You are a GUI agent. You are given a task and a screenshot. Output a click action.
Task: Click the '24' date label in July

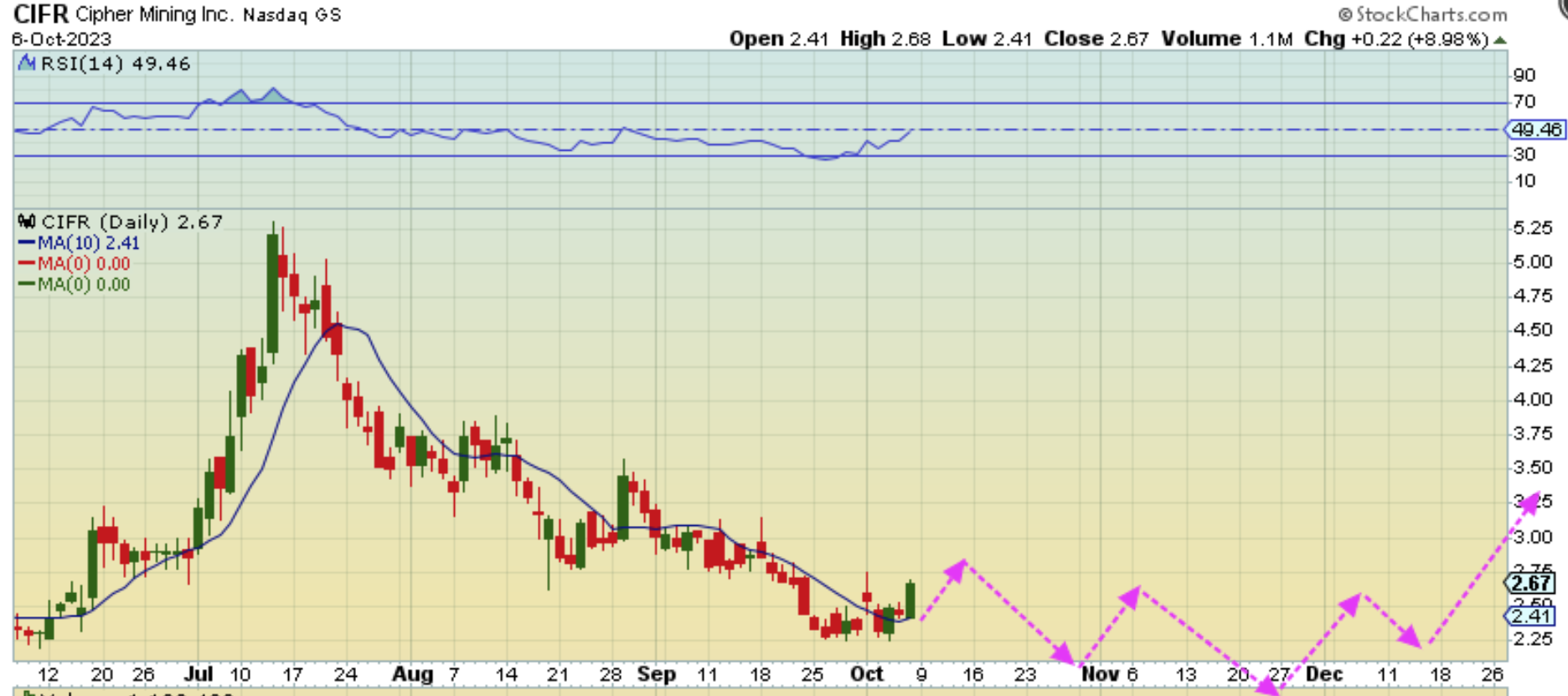tap(345, 675)
